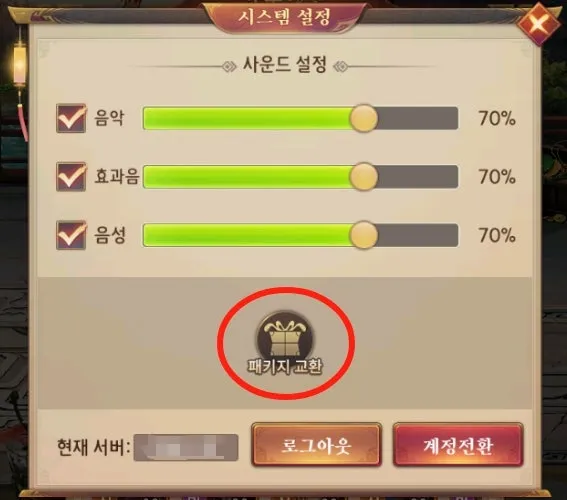This screenshot has width=567, height=500.
Task: Click the 로그아웃 button
Action: (316, 445)
